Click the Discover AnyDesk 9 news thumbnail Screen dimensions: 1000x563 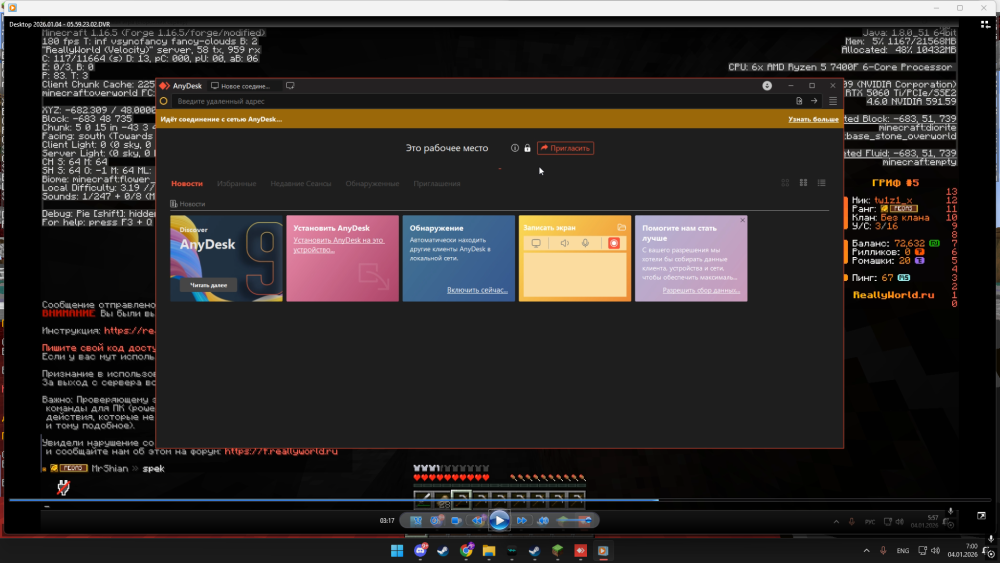pyautogui.click(x=226, y=258)
